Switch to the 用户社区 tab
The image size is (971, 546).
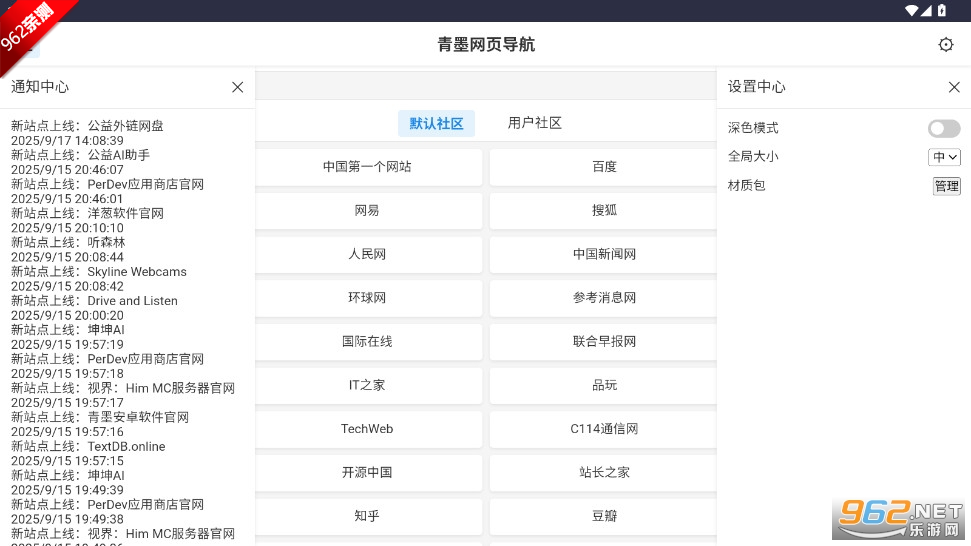pyautogui.click(x=534, y=123)
